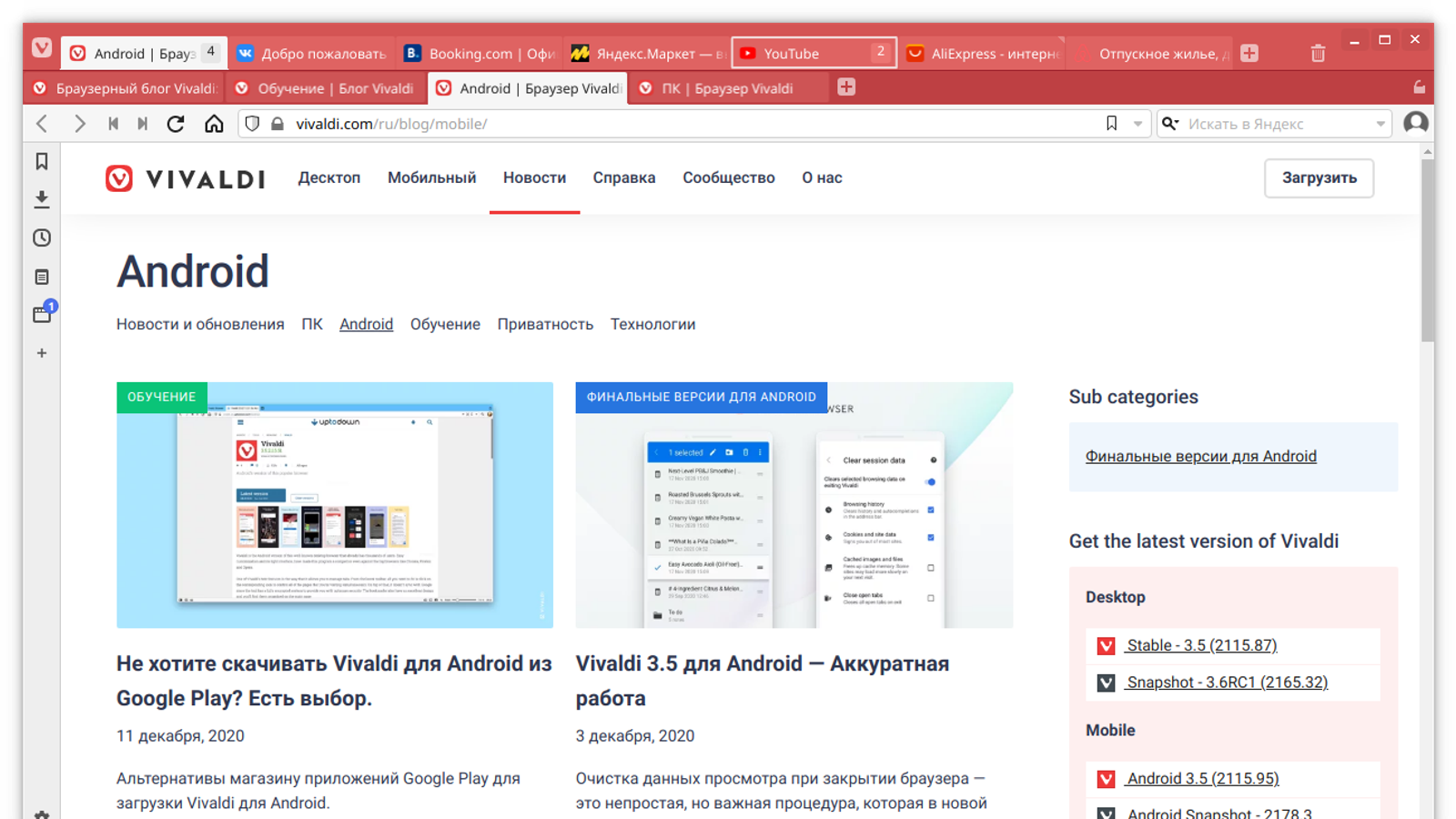Viewport: 1456px width, 819px height.
Task: Switch to the AliExpress tab
Action: click(982, 53)
